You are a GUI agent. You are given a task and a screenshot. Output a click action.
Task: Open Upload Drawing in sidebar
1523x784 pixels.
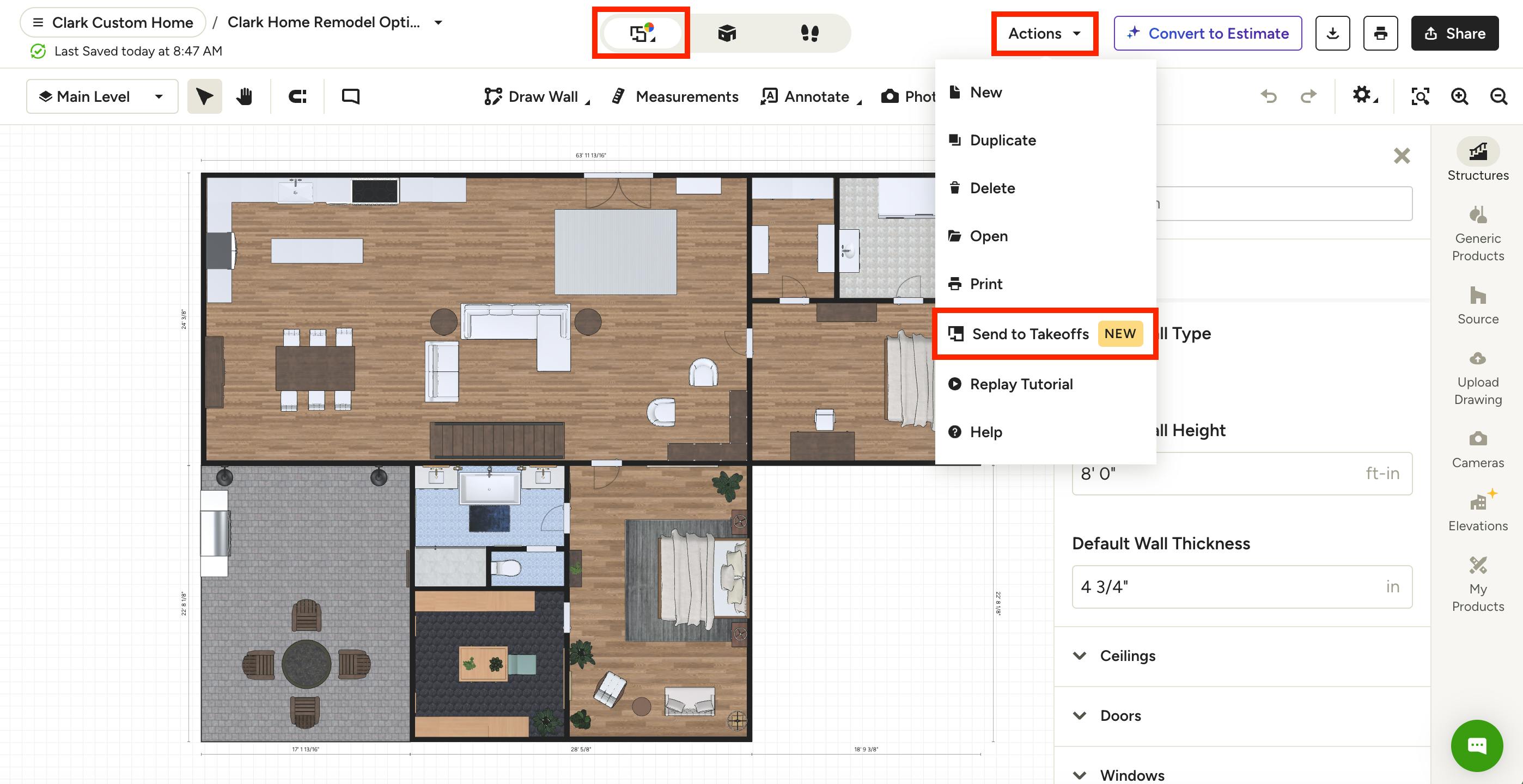(1477, 378)
